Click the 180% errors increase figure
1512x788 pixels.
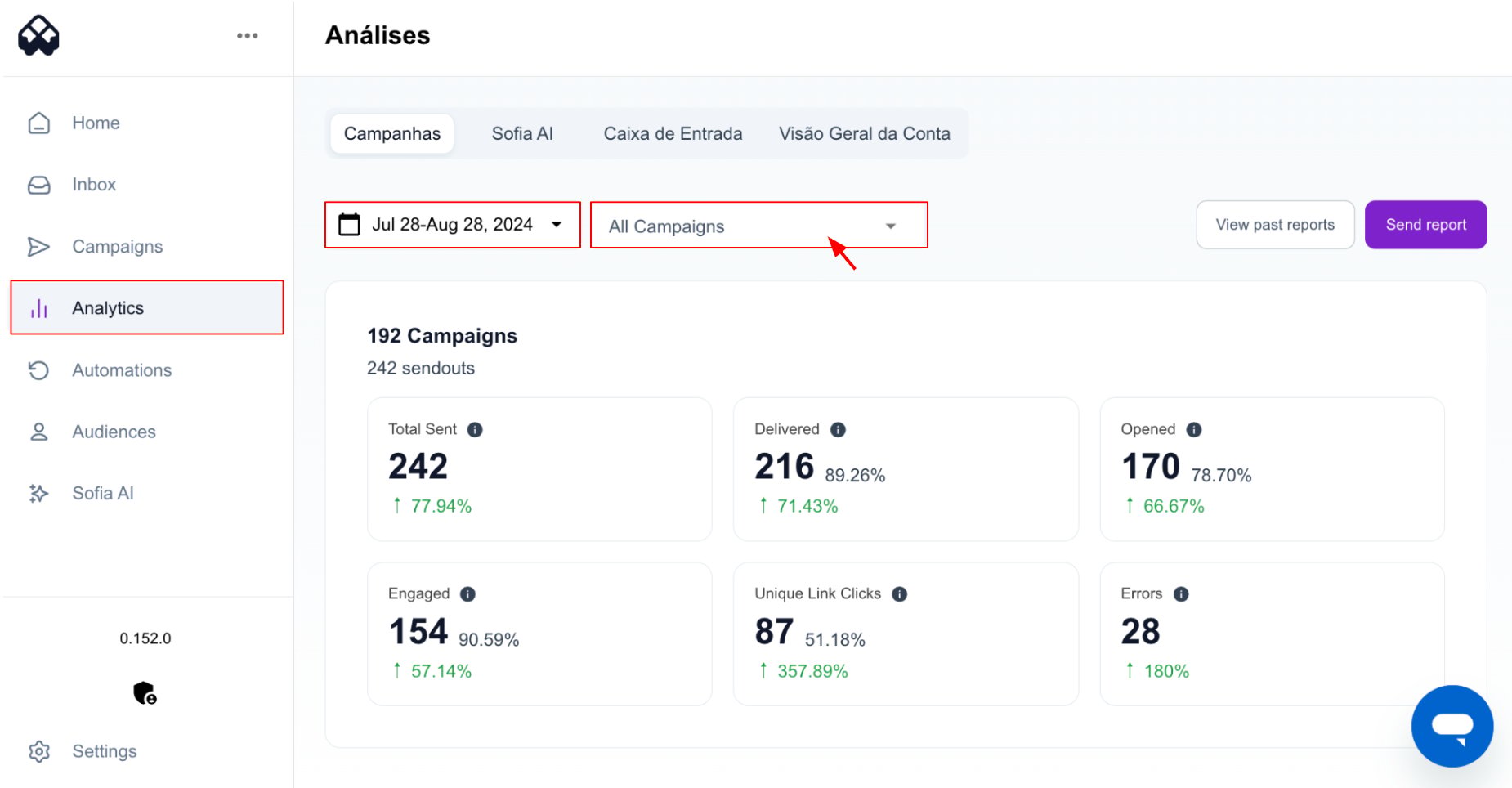1166,671
